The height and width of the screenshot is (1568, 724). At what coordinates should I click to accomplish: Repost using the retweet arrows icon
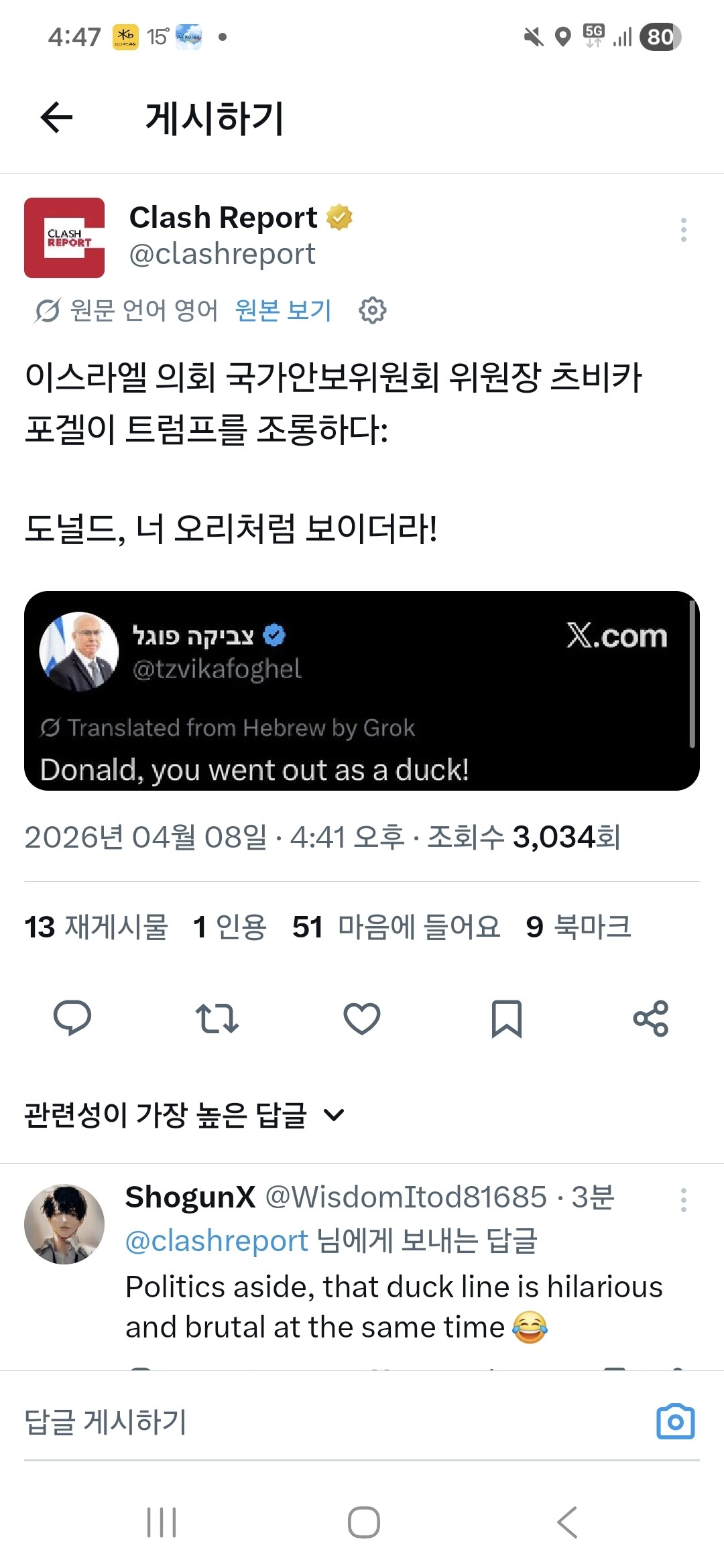(x=217, y=1019)
